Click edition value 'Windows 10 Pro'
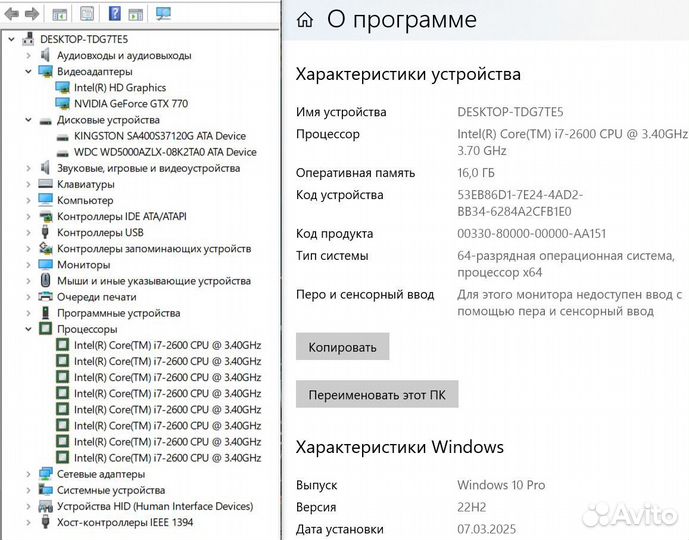The height and width of the screenshot is (540, 689). pyautogui.click(x=501, y=485)
